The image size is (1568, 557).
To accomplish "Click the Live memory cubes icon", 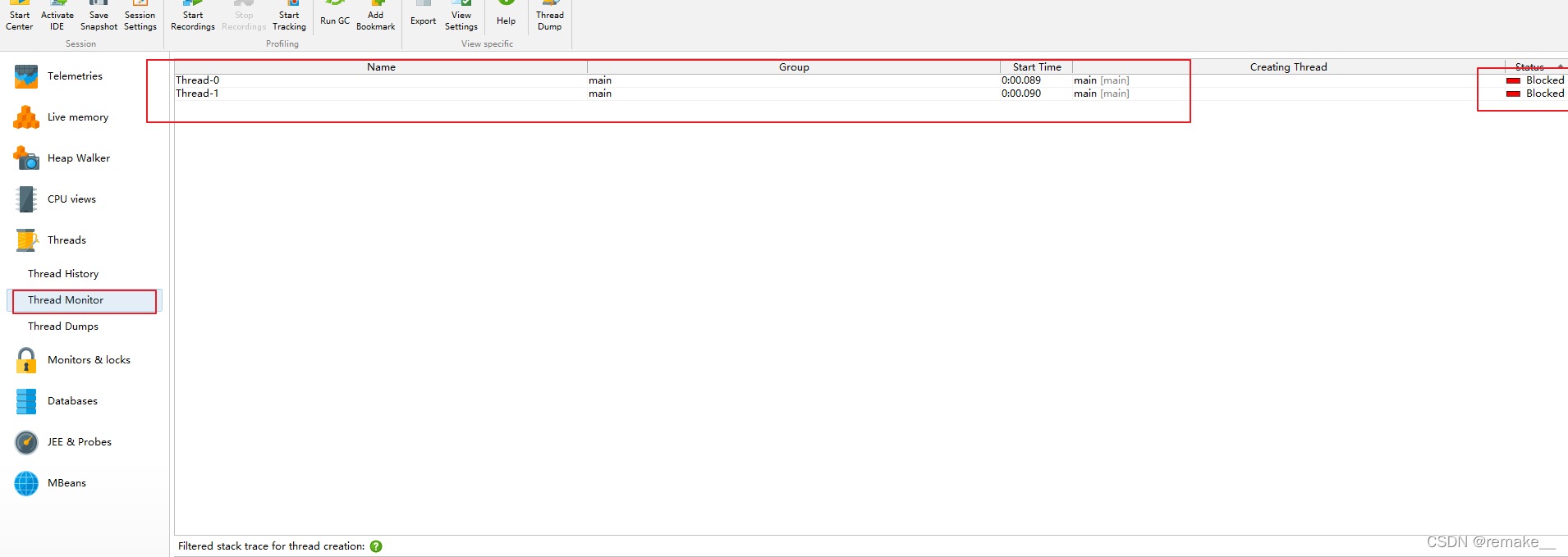I will pos(26,117).
